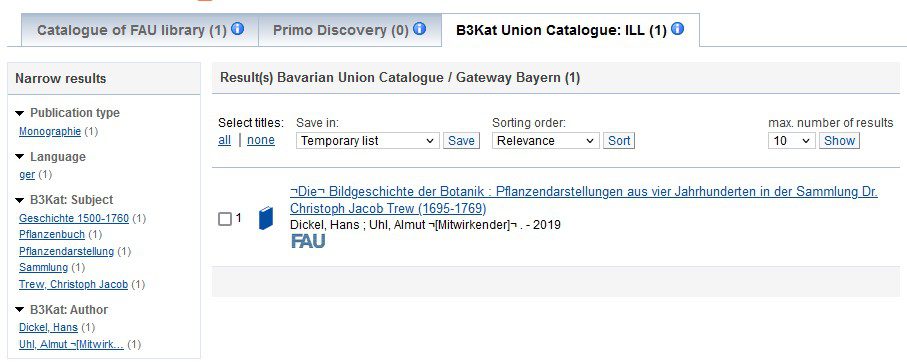Click info icon beside B3Kat Union Catalogue
Image resolution: width=907 pixels, height=362 pixels.
point(677,28)
